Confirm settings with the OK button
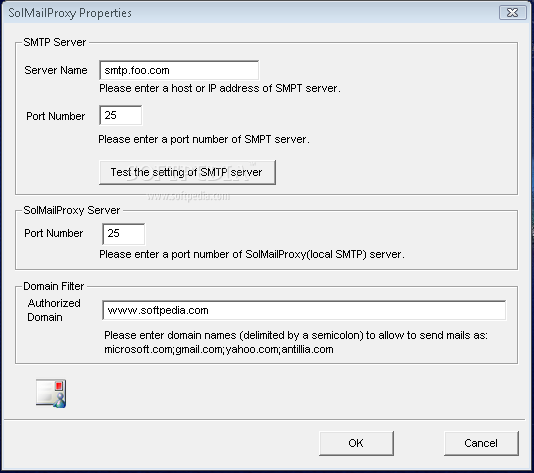This screenshot has height=473, width=534. pos(356,443)
